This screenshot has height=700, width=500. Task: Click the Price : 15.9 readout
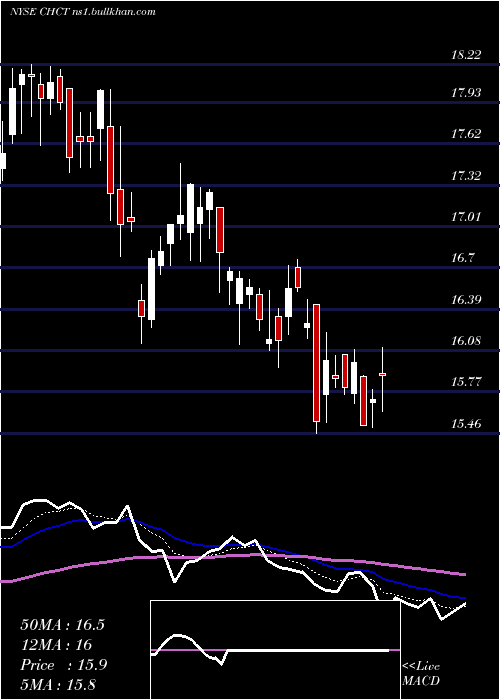click(64, 665)
